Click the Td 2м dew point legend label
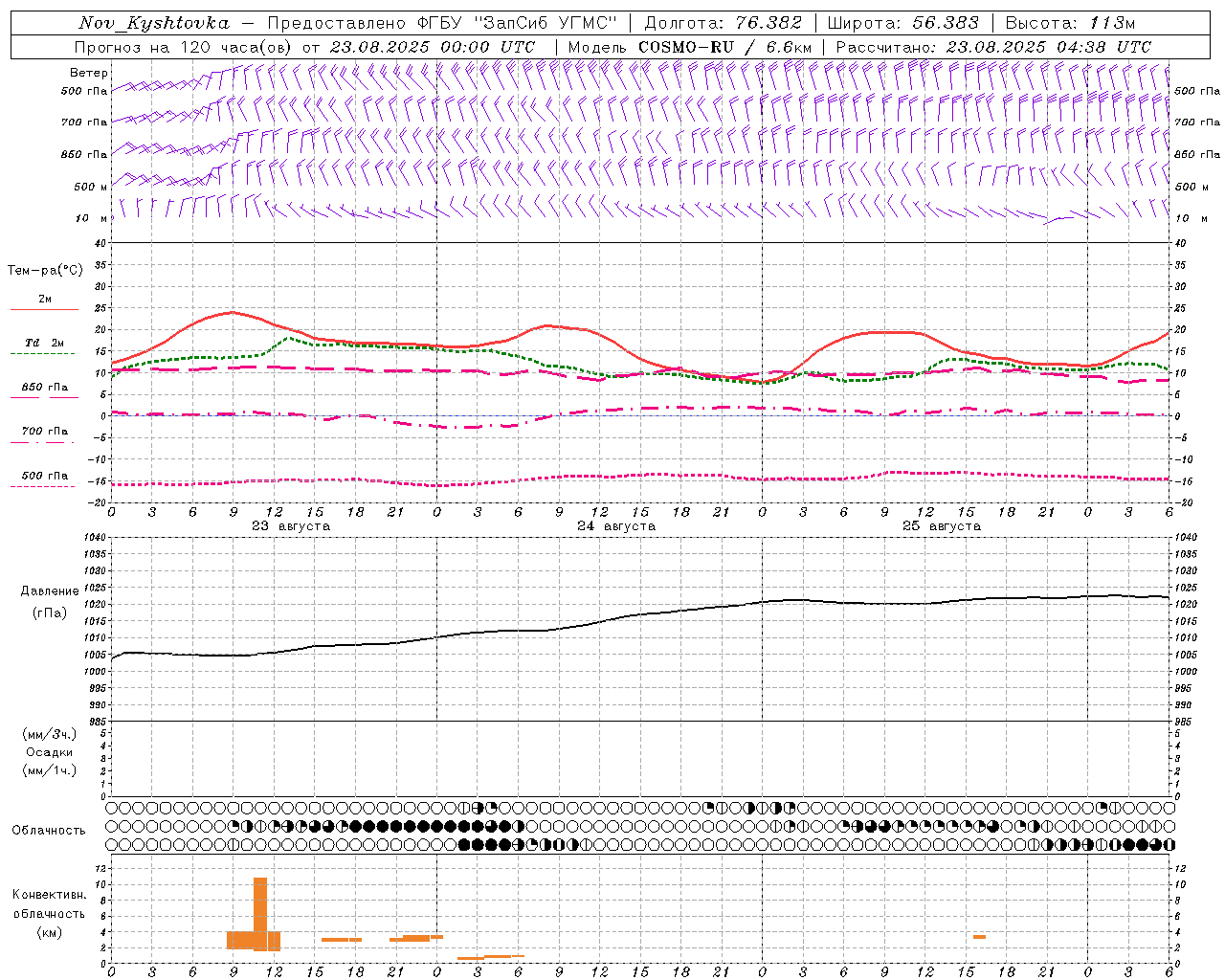This screenshot has height=980, width=1225. (x=45, y=343)
